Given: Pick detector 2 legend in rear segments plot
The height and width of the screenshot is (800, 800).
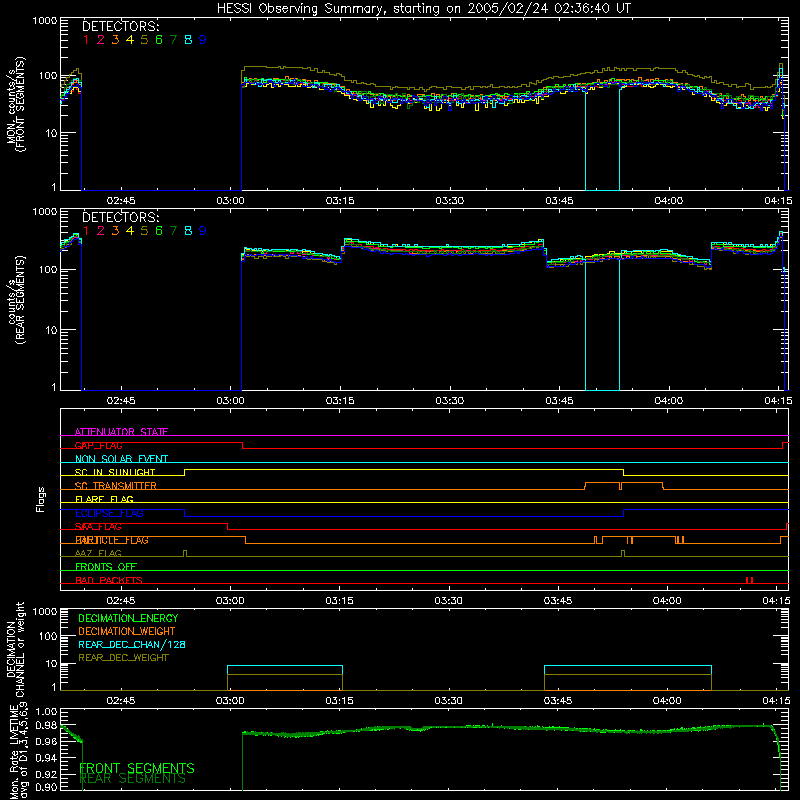Looking at the screenshot, I should point(101,231).
